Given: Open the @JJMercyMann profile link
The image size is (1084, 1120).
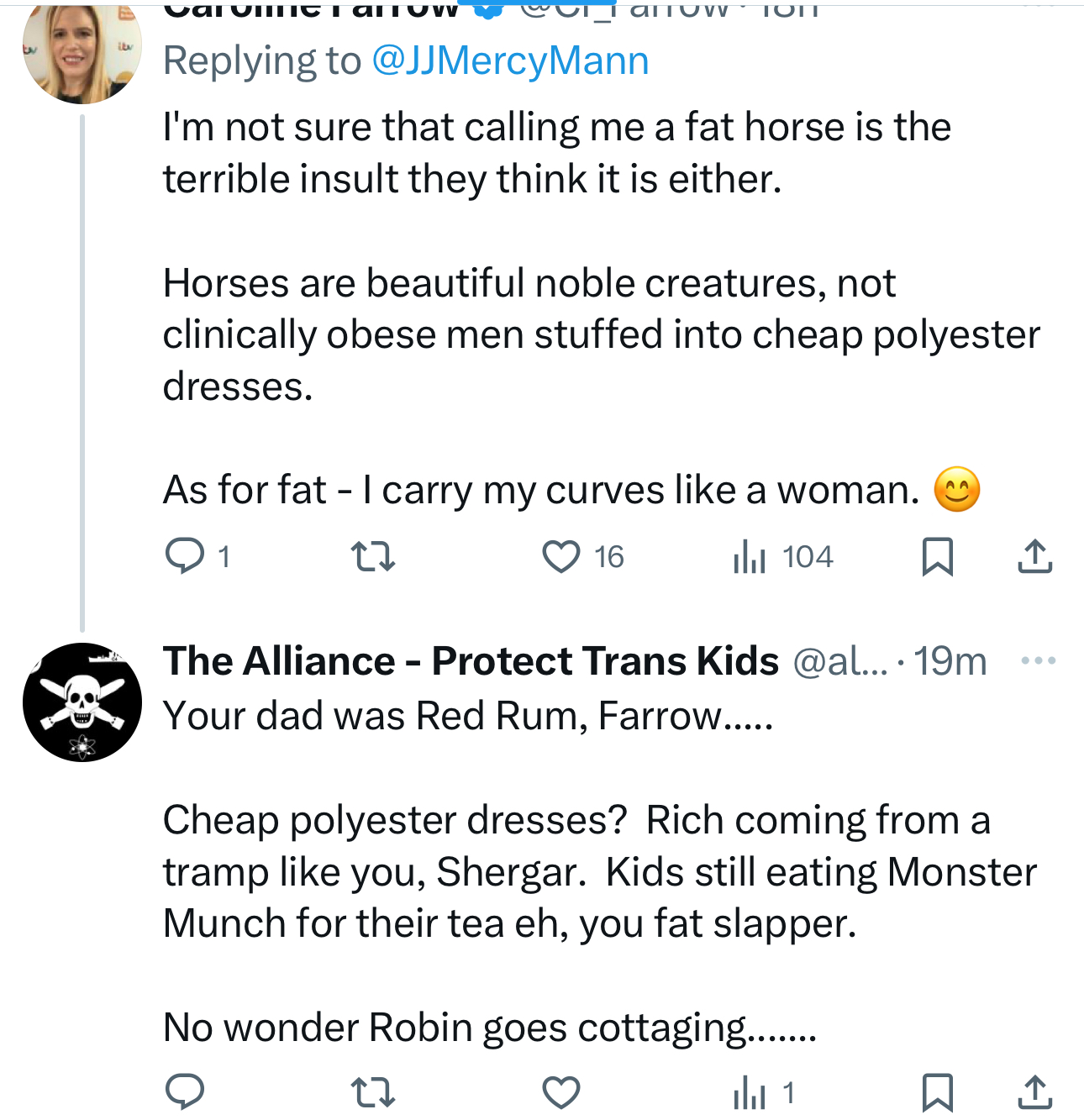Looking at the screenshot, I should [x=510, y=61].
